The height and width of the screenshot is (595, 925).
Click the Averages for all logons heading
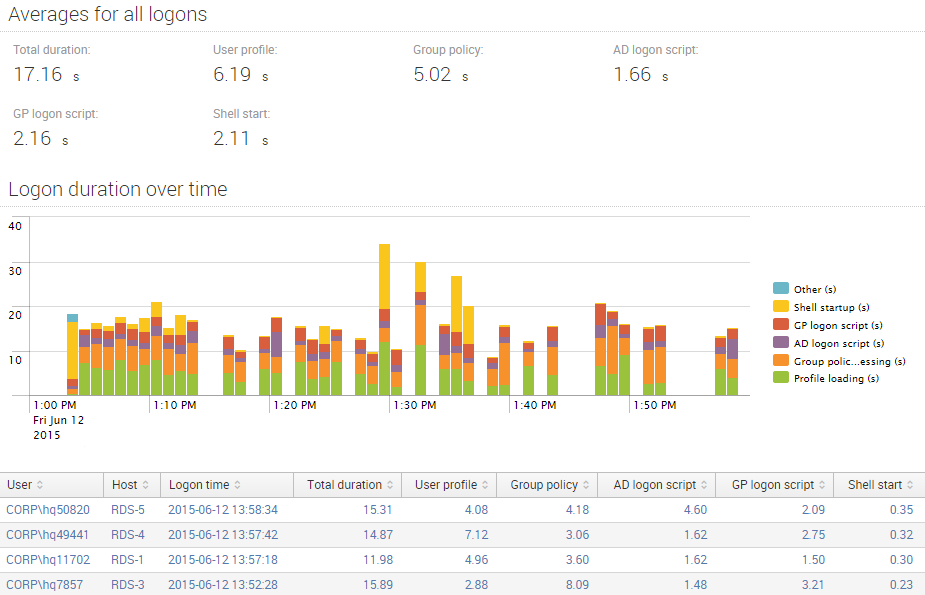[104, 14]
